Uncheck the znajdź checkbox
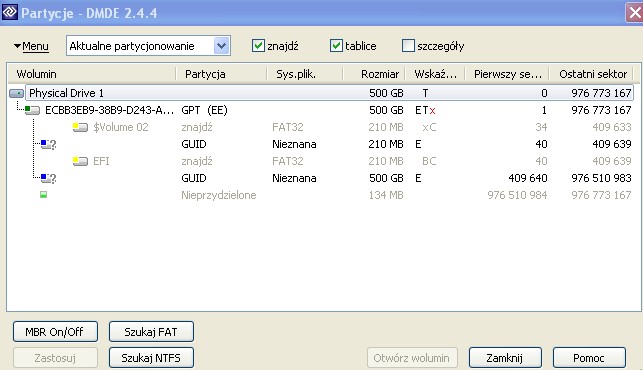Viewport: 643px width, 370px height. coord(258,46)
